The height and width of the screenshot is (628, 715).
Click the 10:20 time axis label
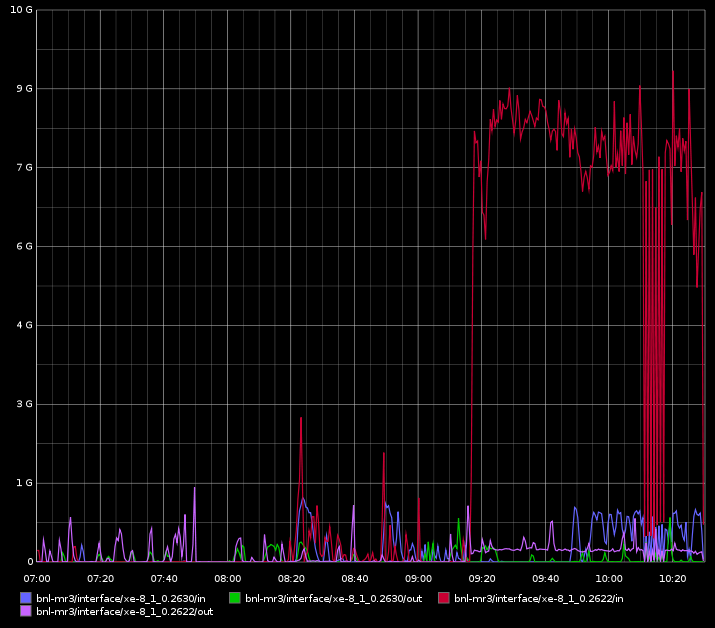click(x=673, y=578)
